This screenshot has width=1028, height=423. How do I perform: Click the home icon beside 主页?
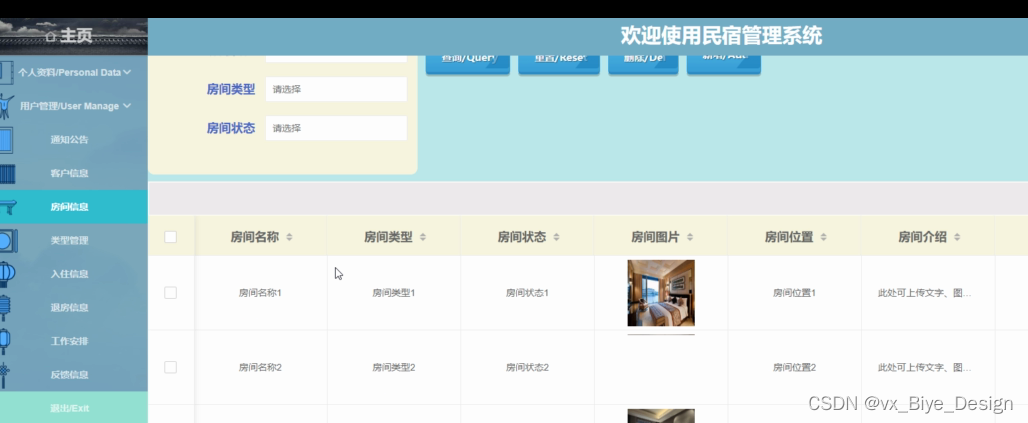click(51, 37)
